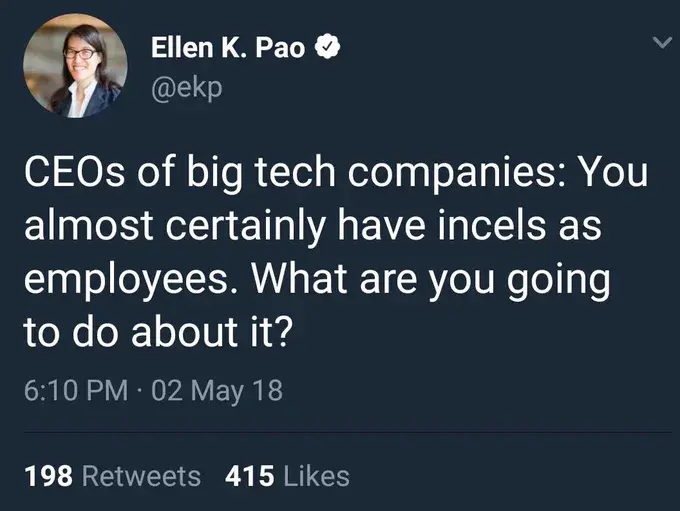Open the tweet options chevron menu

point(658,43)
